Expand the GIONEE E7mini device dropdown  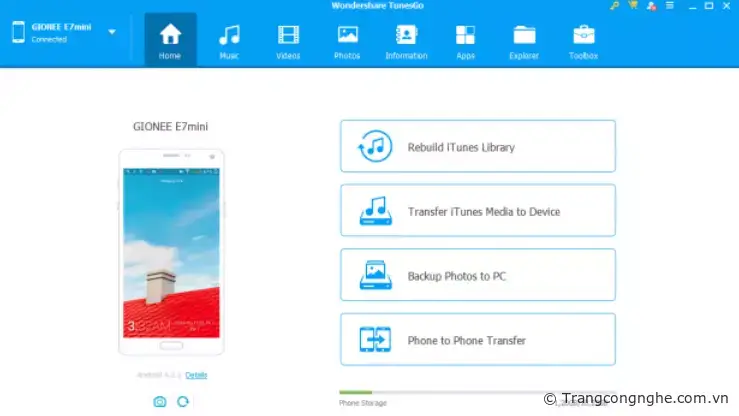click(x=112, y=31)
